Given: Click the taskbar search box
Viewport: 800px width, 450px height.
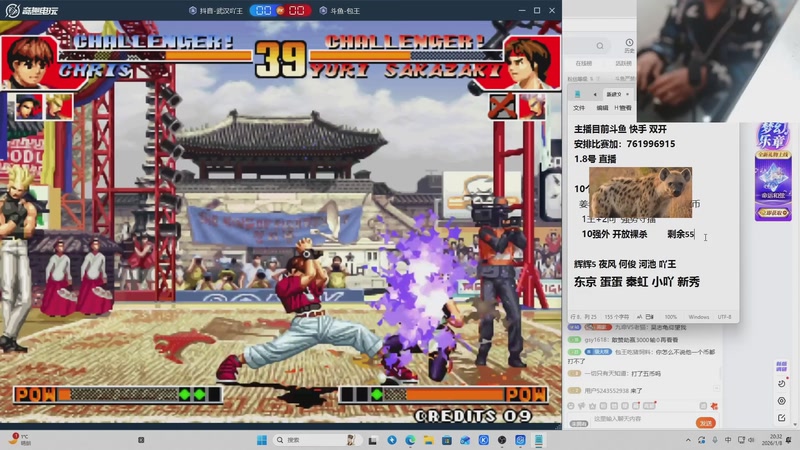Looking at the screenshot, I should pyautogui.click(x=315, y=440).
